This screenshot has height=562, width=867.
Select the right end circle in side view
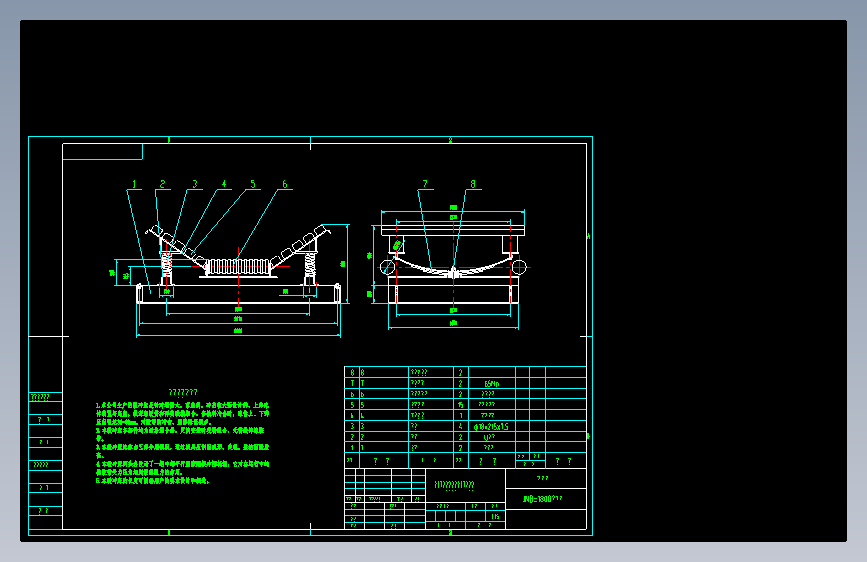click(519, 267)
